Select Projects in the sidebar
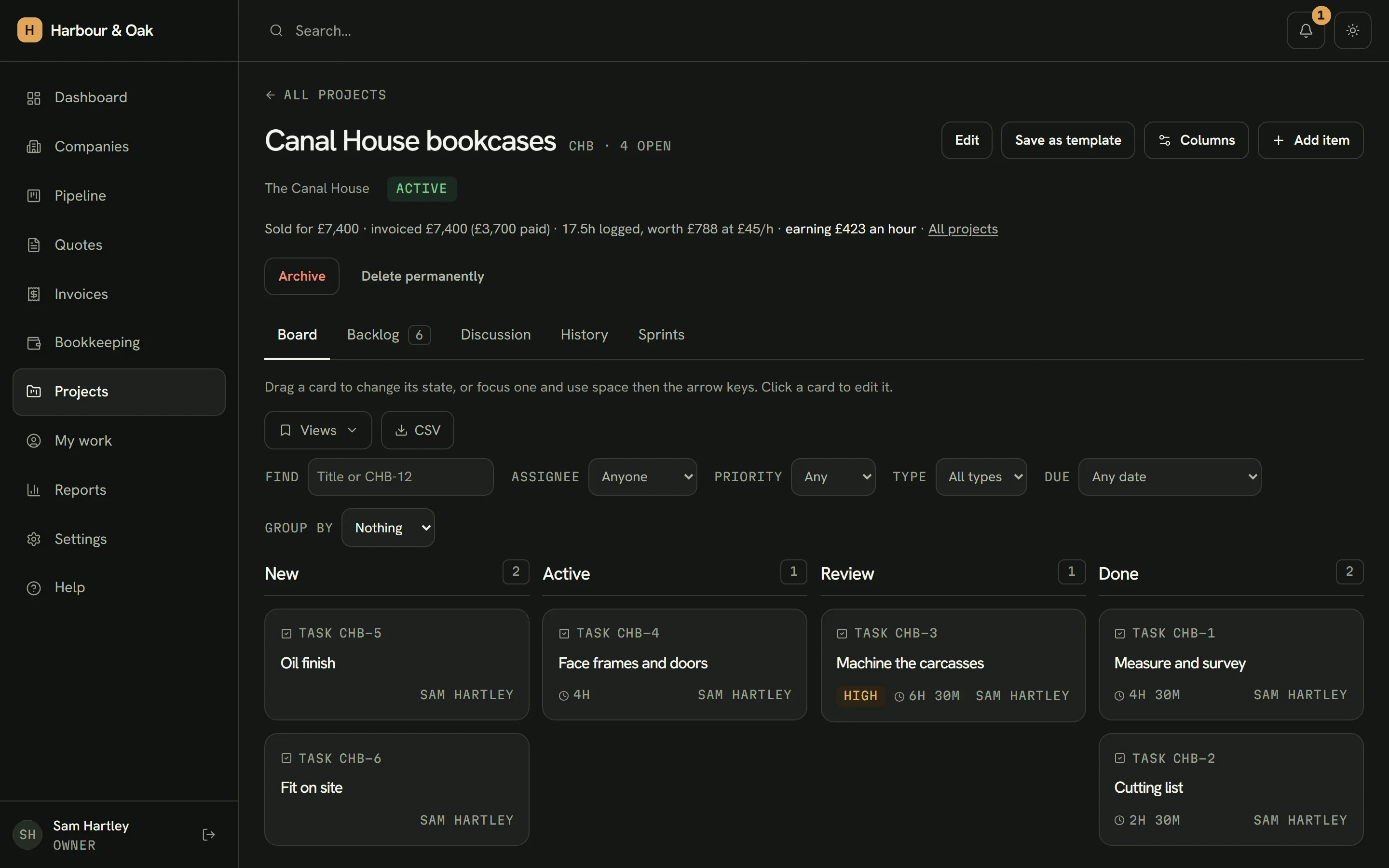 119,392
